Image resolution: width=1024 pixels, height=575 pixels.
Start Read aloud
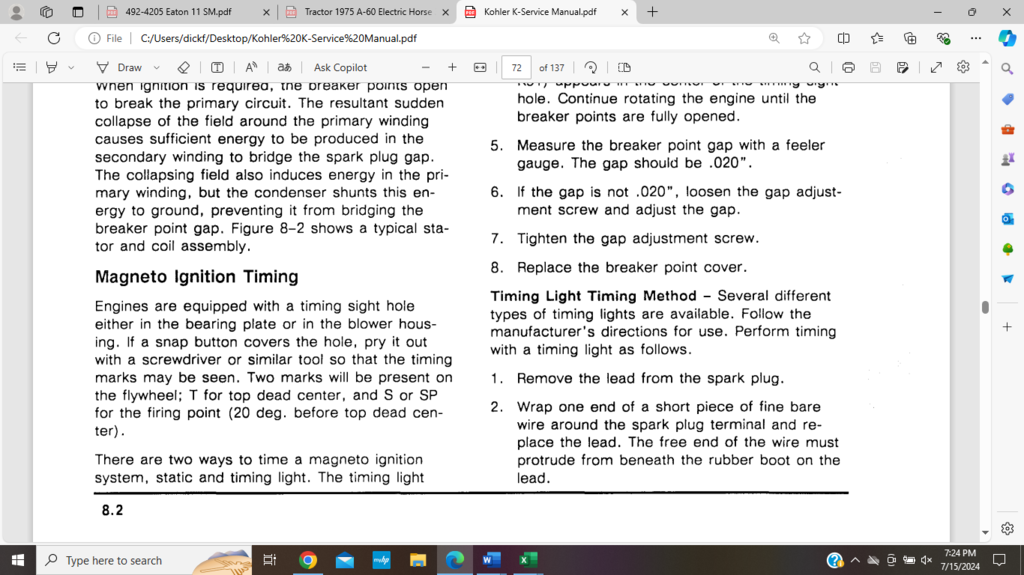[251, 67]
